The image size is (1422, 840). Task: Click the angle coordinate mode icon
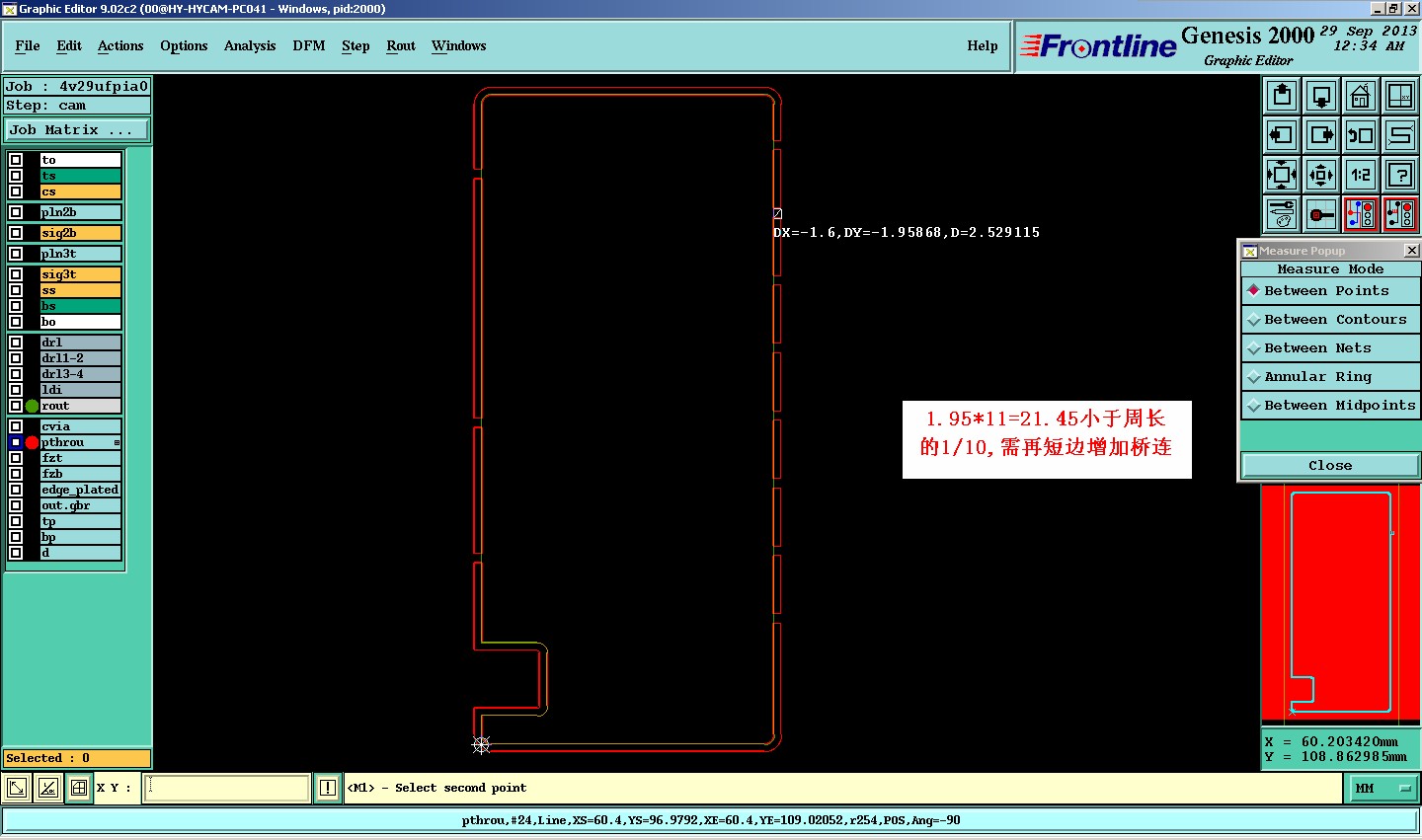click(x=47, y=788)
